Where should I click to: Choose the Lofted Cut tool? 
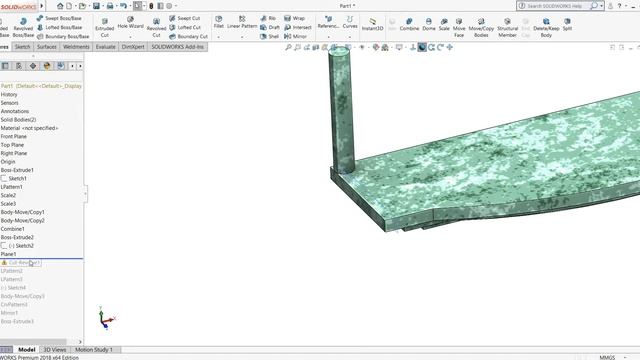[185, 27]
